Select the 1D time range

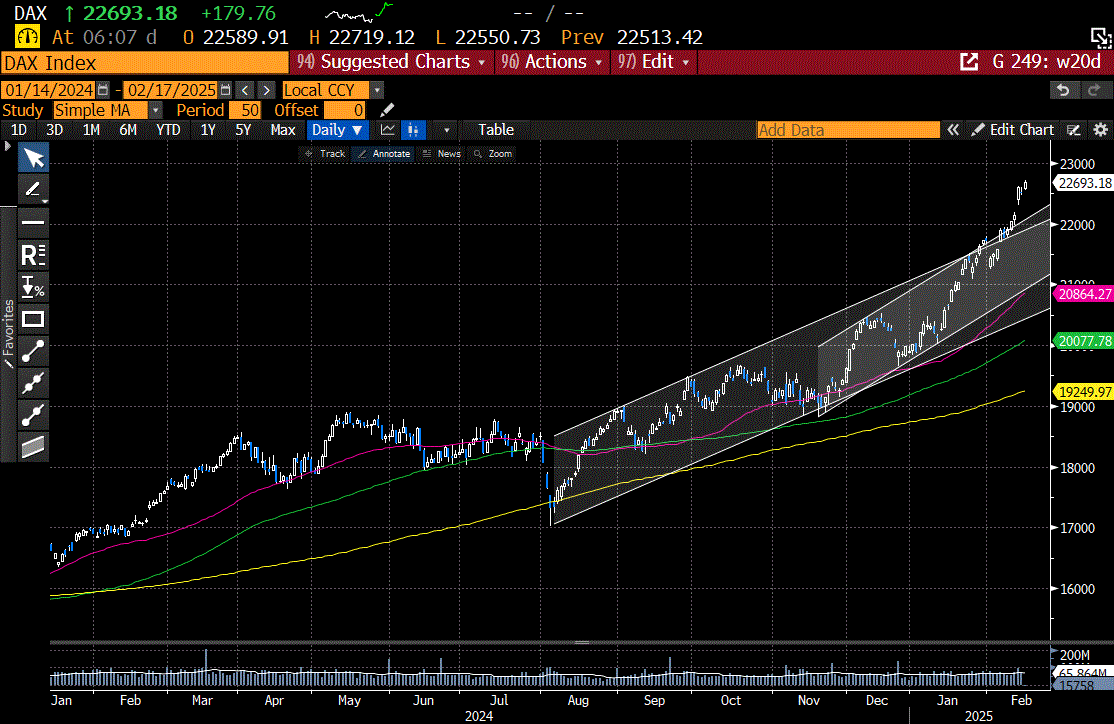(18, 130)
